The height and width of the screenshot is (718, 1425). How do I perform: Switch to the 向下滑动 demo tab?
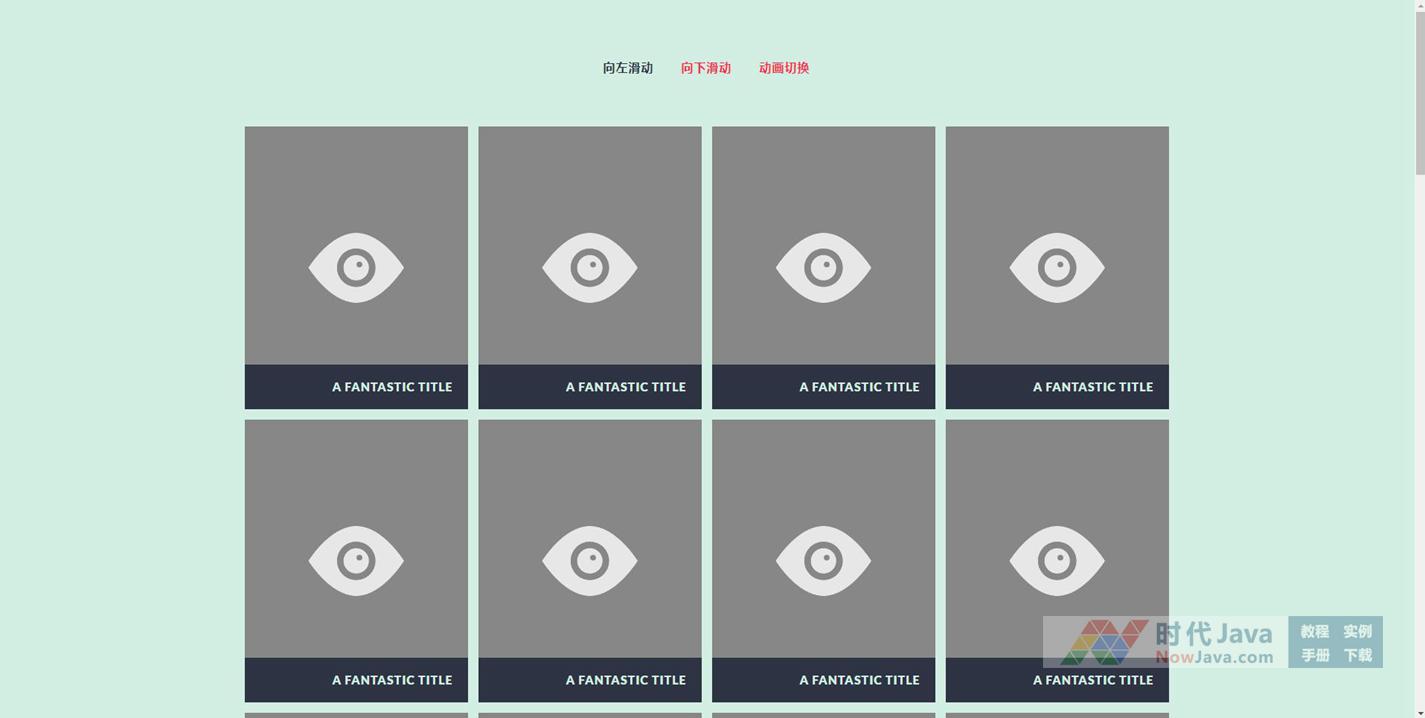705,68
